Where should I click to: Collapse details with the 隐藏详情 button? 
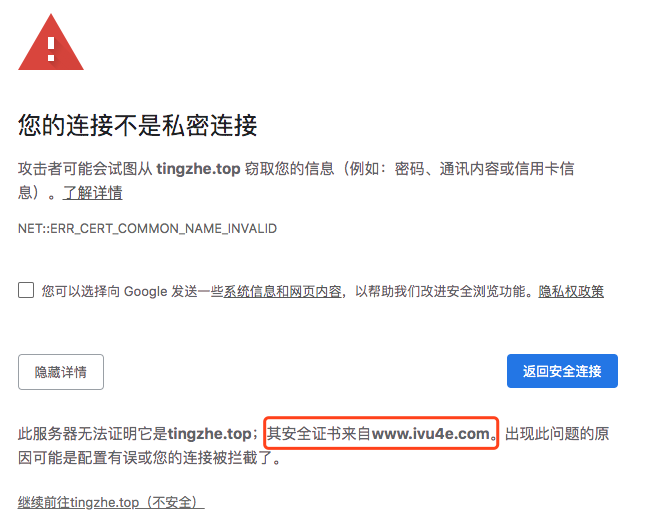pyautogui.click(x=61, y=372)
